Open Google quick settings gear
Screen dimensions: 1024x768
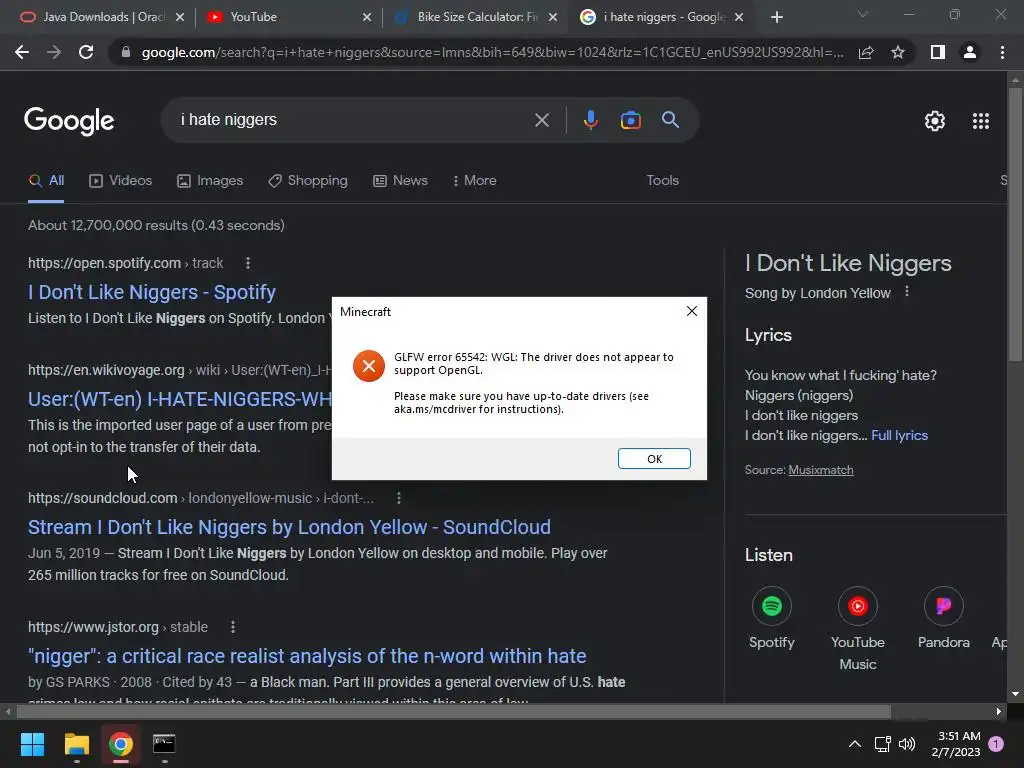935,121
